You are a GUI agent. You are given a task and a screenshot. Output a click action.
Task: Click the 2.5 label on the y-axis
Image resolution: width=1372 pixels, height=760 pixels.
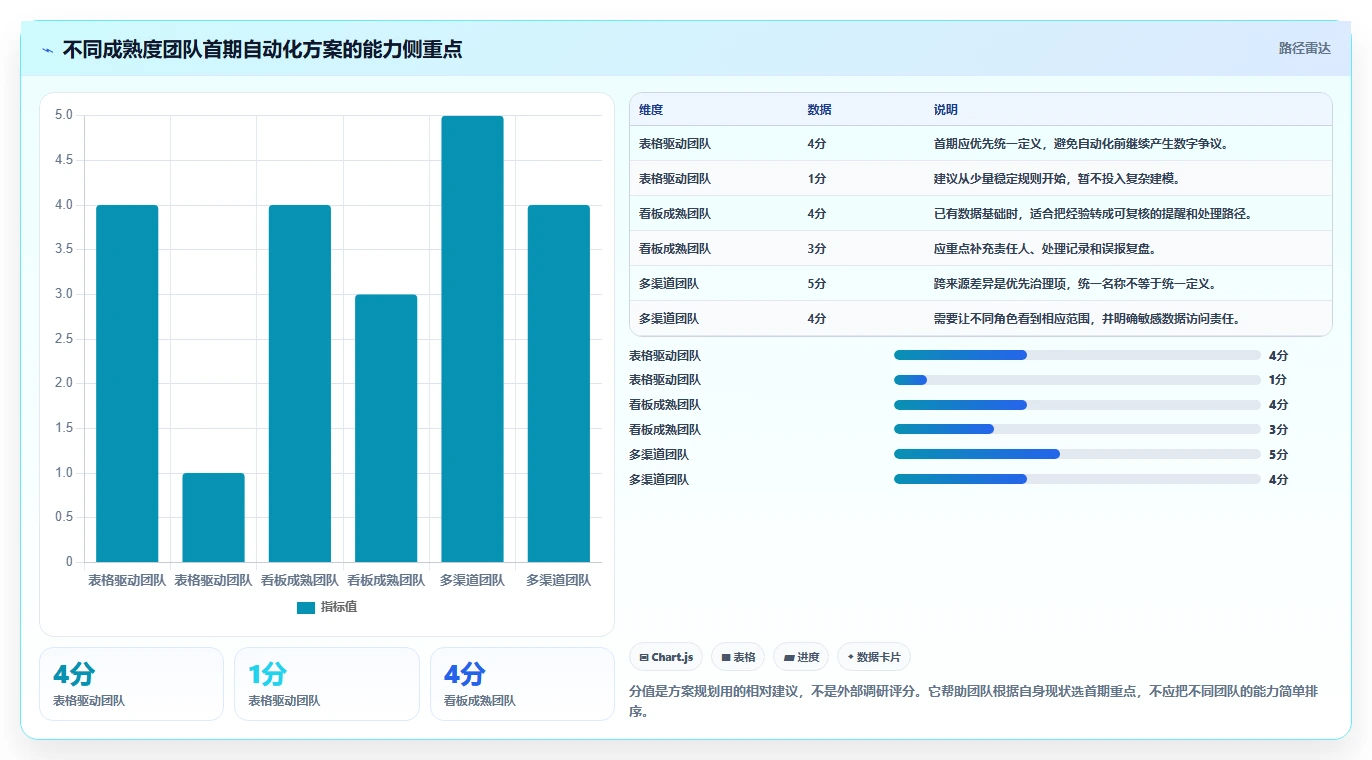pos(63,339)
